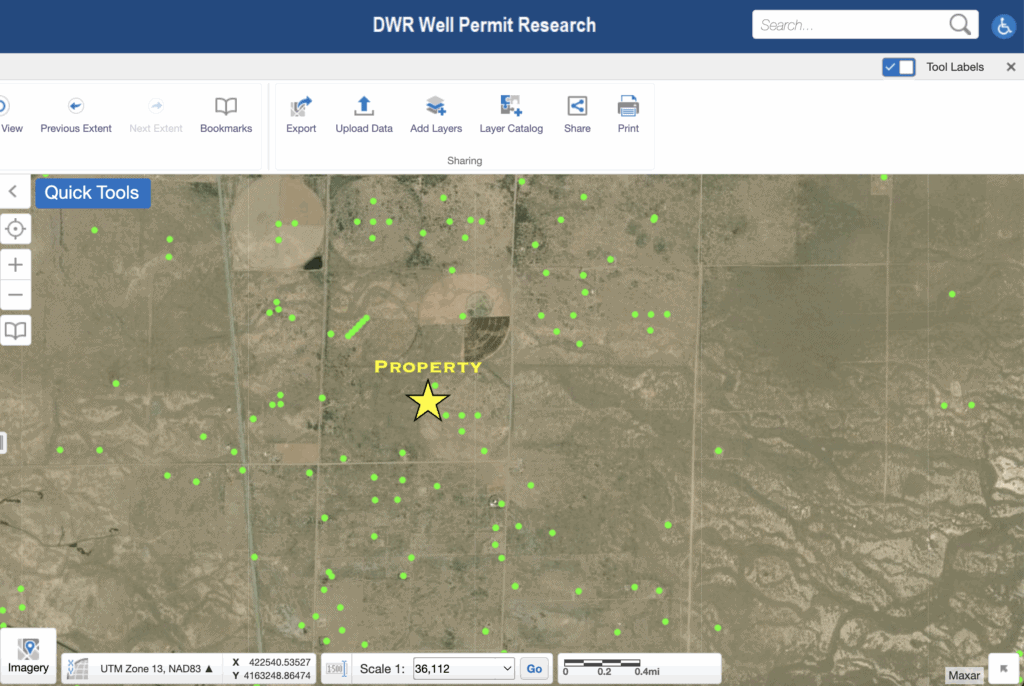Screen dimensions: 1024x686
Task: Switch basemap using Imagery button
Action: [x=28, y=656]
